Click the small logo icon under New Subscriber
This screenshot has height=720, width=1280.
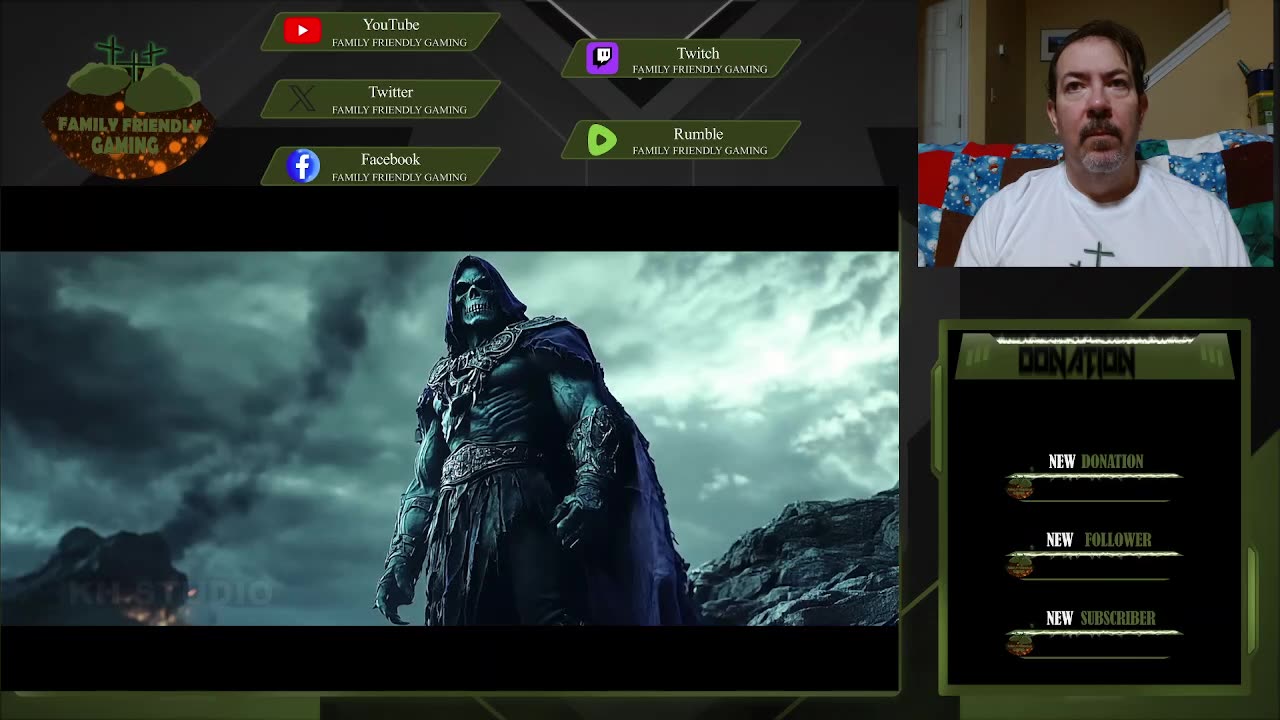(x=1019, y=645)
